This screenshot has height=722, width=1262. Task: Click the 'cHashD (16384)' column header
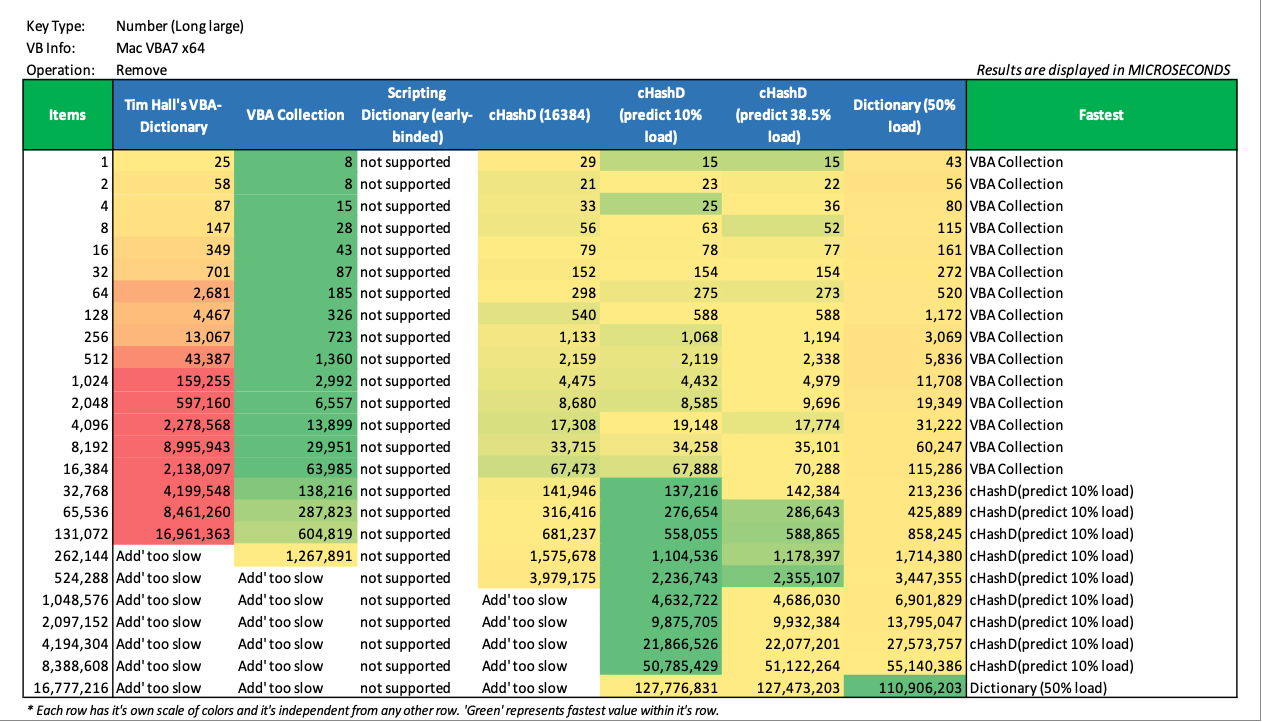pos(538,115)
